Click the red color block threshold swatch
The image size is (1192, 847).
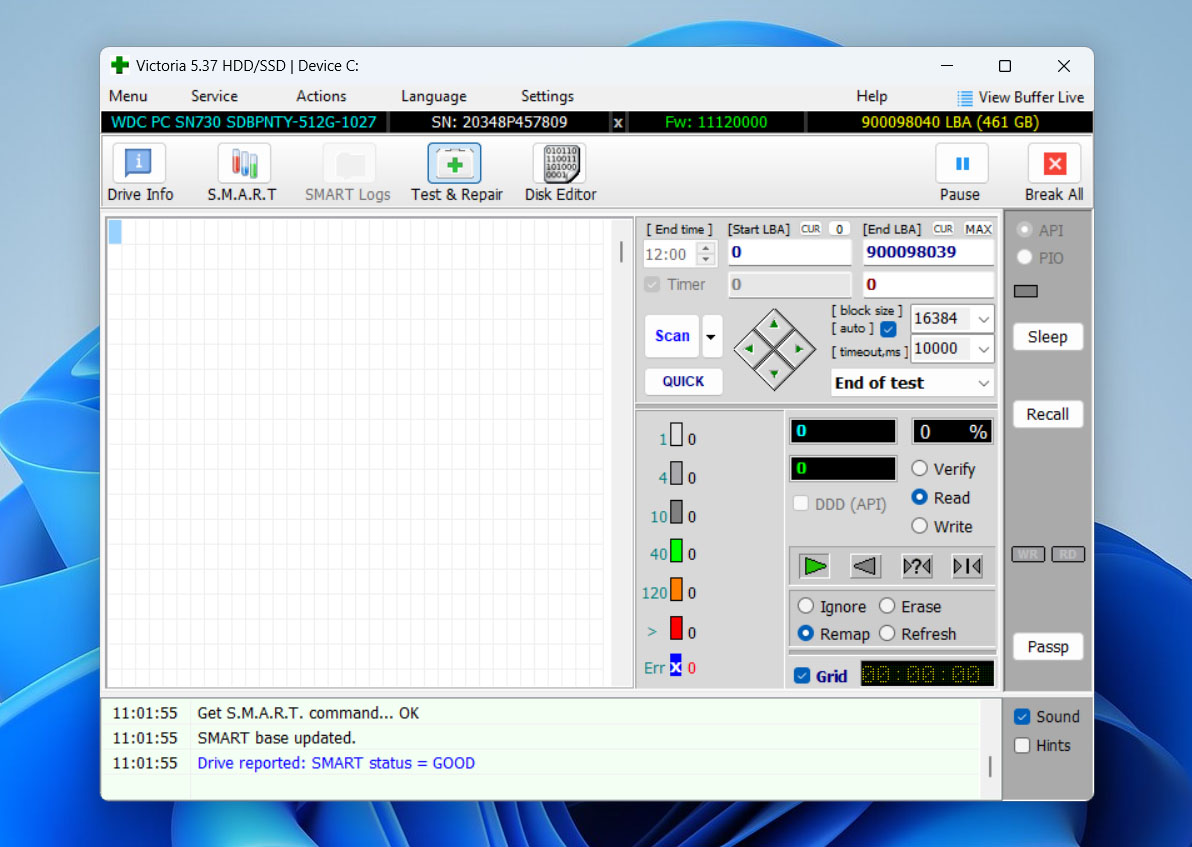click(x=676, y=628)
